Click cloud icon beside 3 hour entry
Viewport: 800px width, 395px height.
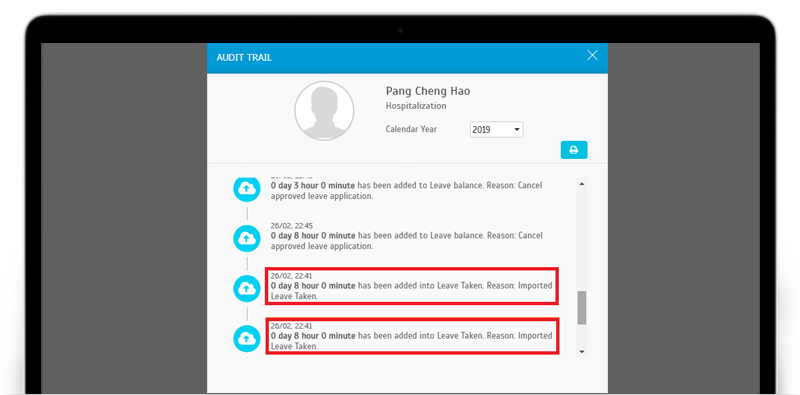pyautogui.click(x=247, y=189)
